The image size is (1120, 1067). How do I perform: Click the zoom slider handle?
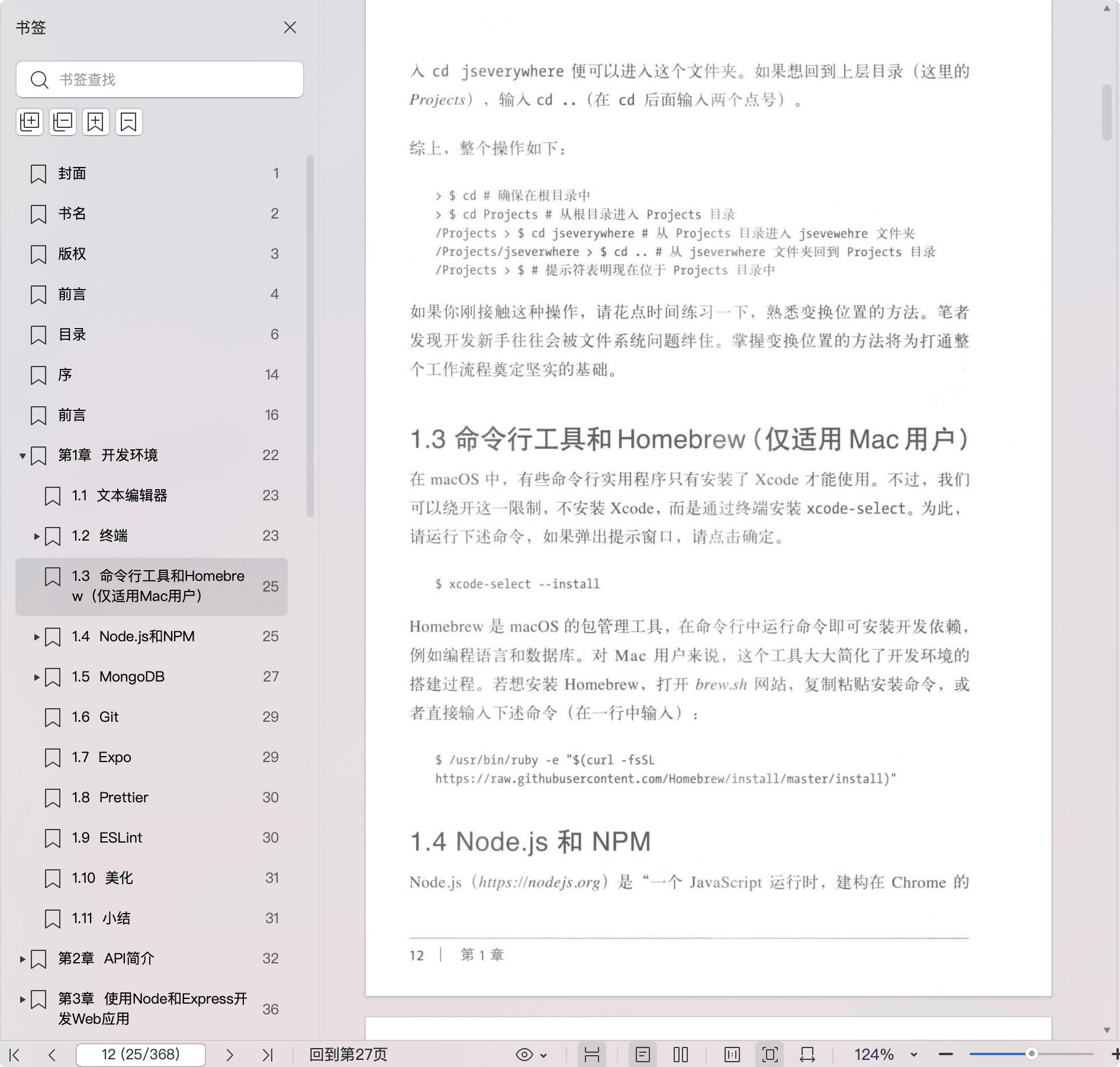1031,1054
